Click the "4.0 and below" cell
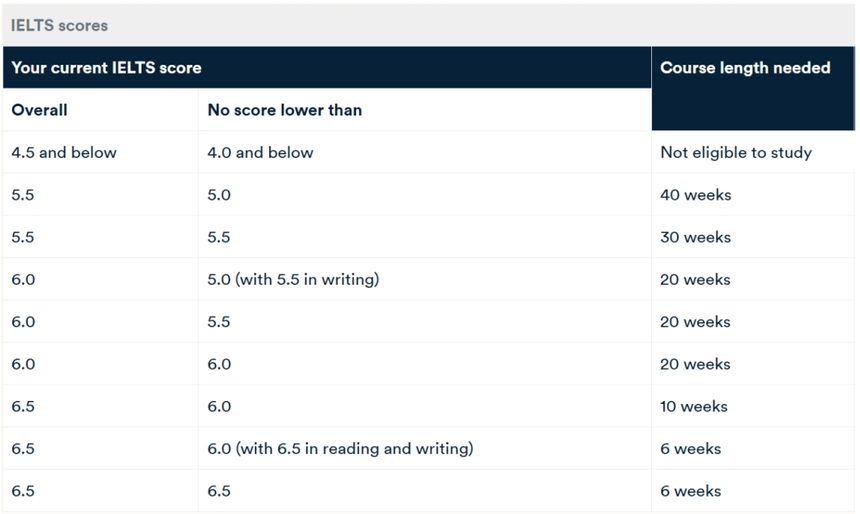860x514 pixels. pos(260,153)
